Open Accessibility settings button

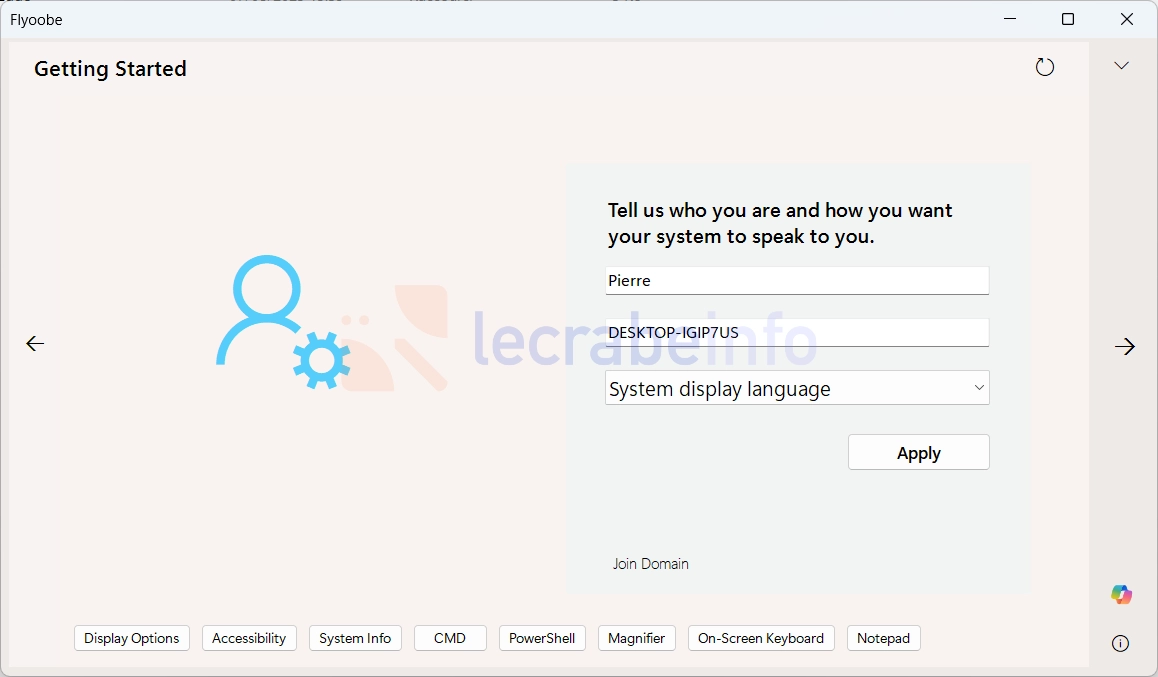pos(249,639)
